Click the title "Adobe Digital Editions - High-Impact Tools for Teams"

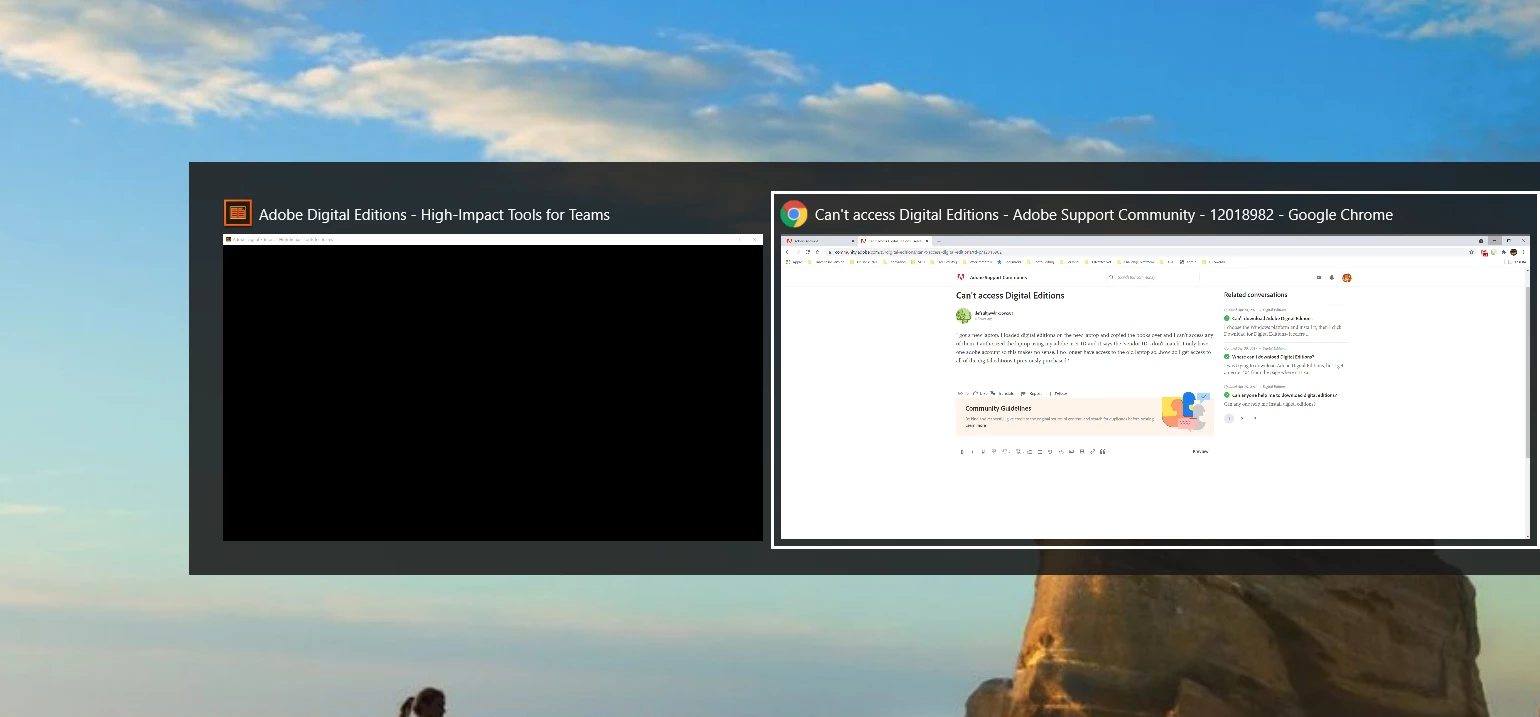coord(434,214)
